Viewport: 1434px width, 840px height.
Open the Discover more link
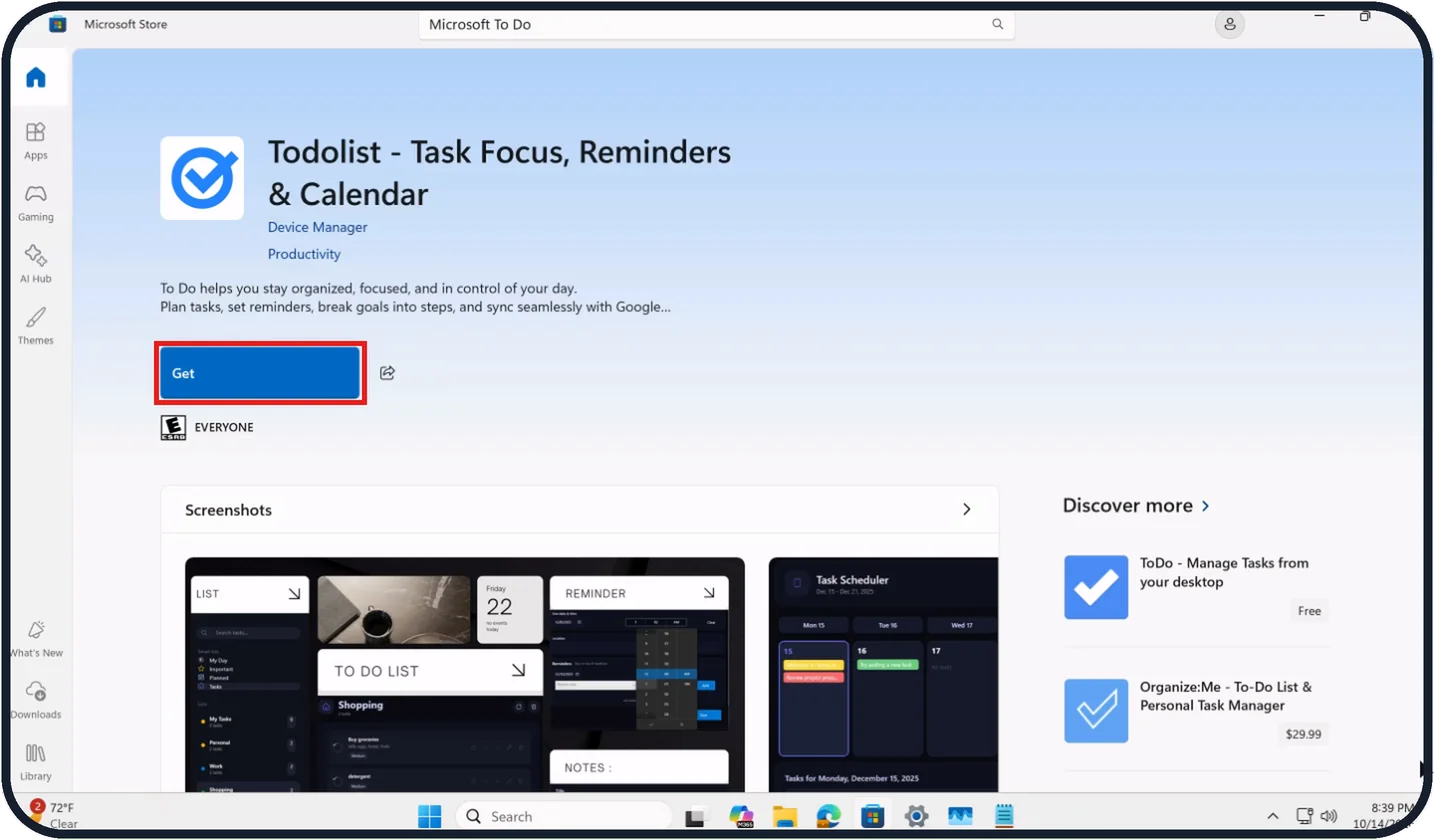tap(1136, 506)
